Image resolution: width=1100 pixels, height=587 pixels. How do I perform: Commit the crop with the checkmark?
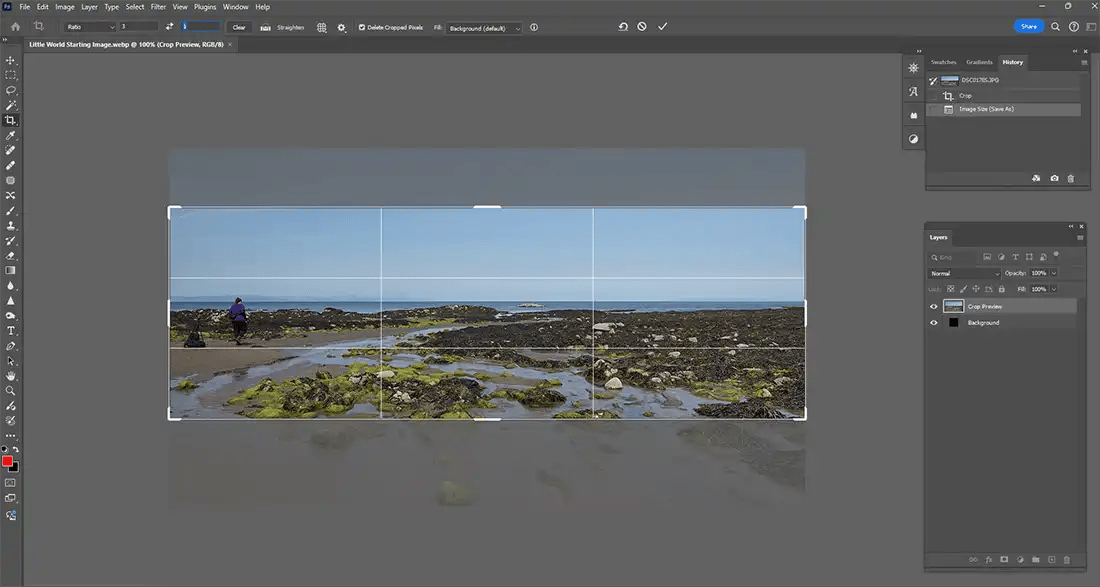click(x=662, y=27)
